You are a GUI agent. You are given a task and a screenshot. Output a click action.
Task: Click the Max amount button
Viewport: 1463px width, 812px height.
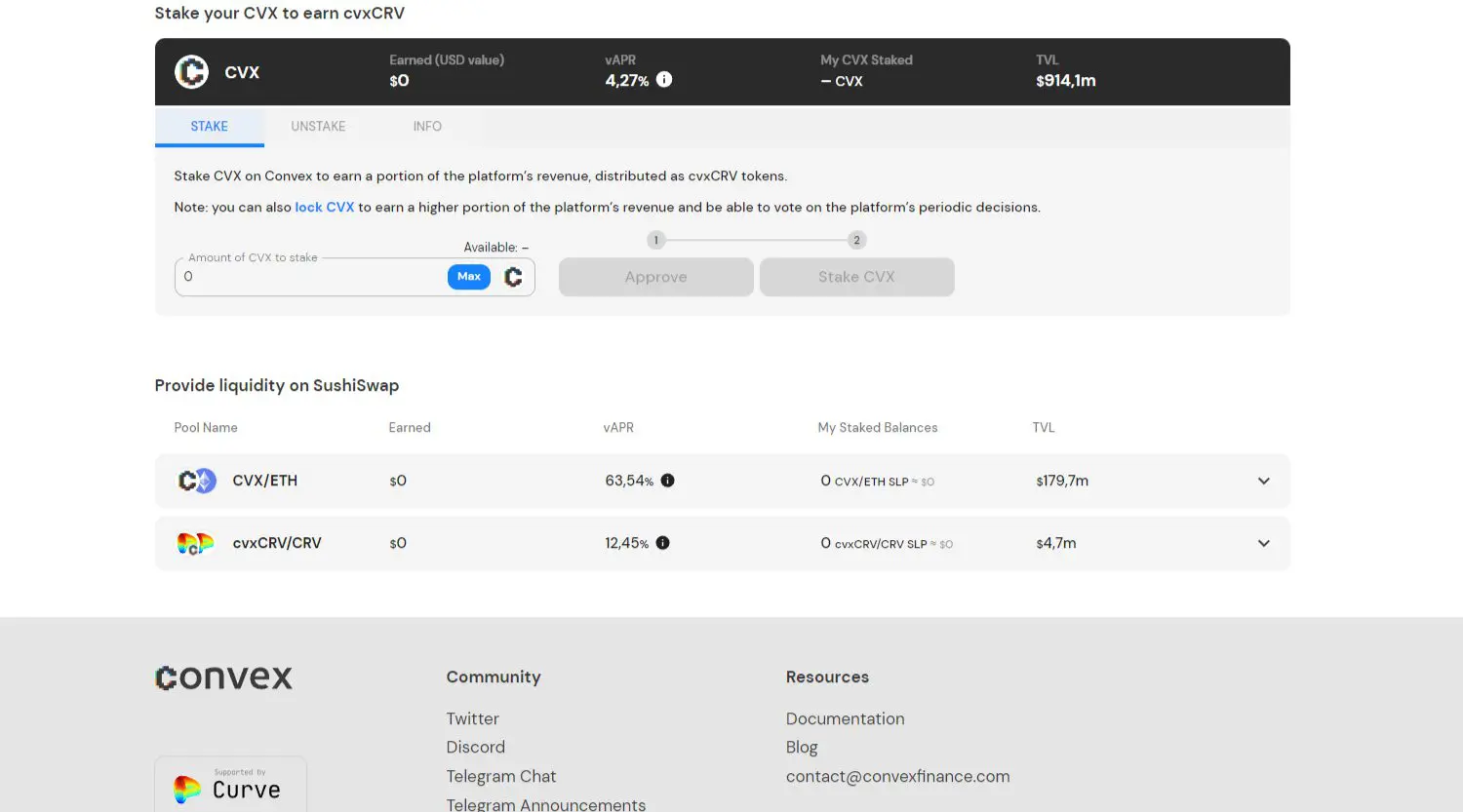coord(469,277)
